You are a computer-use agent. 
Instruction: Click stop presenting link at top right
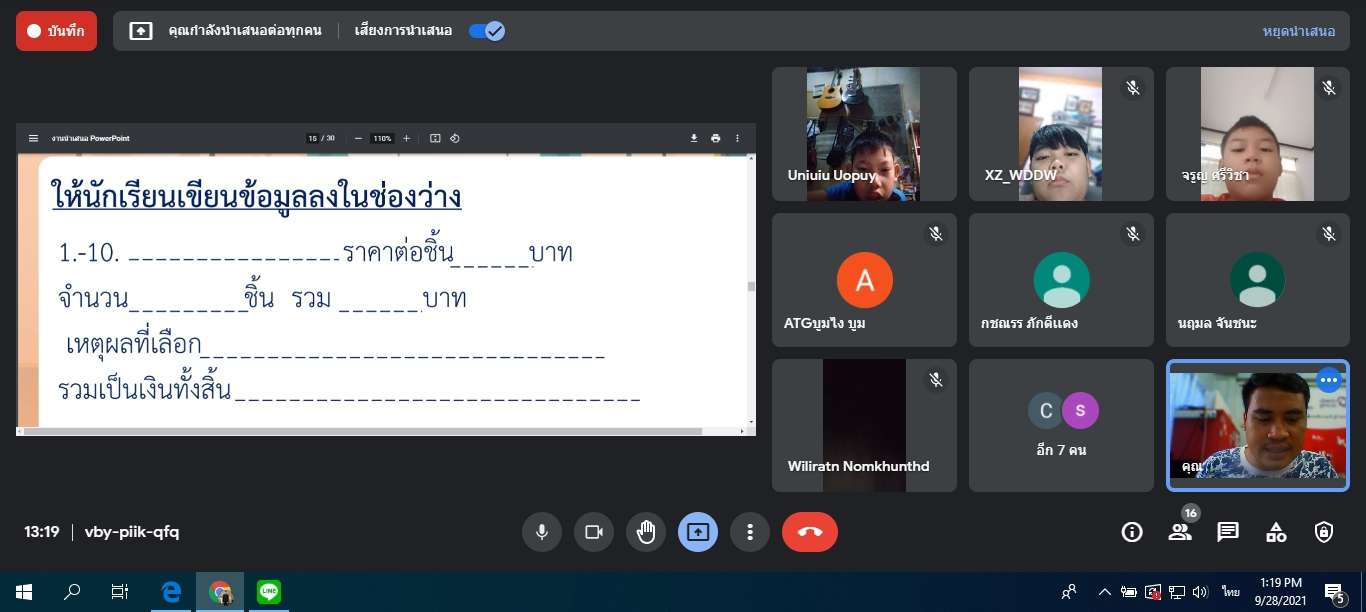coord(1298,31)
